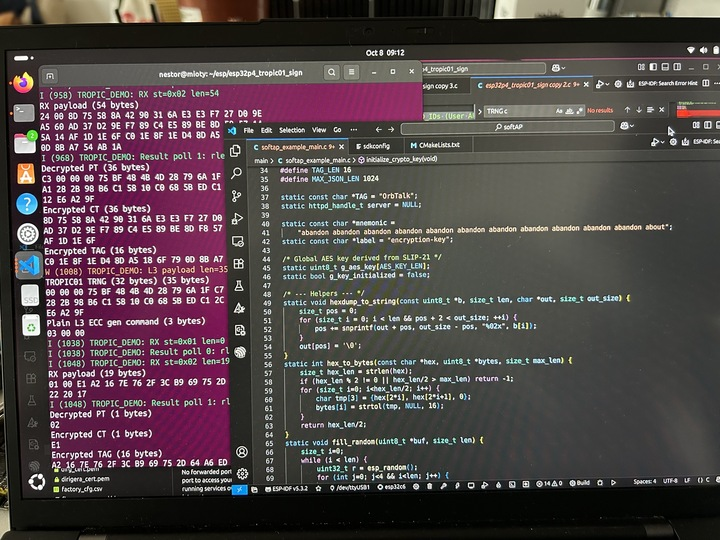Click the blue remote indicator in status bar

[x=239, y=489]
